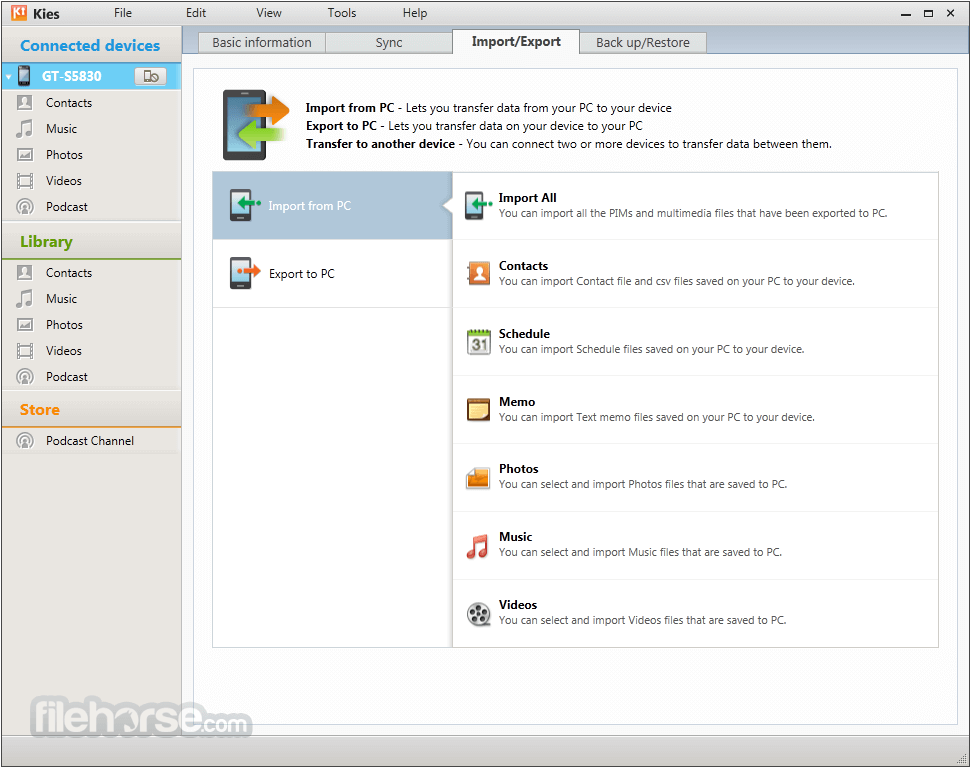Click the red Music note icon
Screen dimensions: 971x768
click(x=477, y=546)
